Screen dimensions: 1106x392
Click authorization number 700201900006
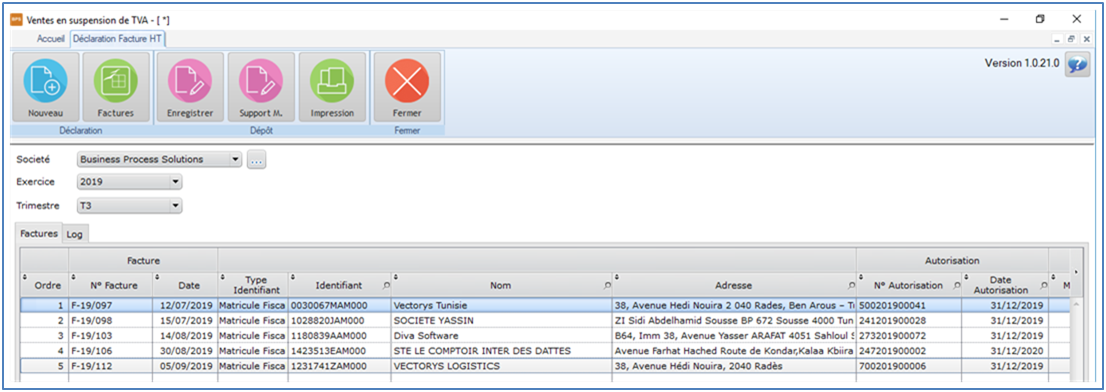point(909,366)
